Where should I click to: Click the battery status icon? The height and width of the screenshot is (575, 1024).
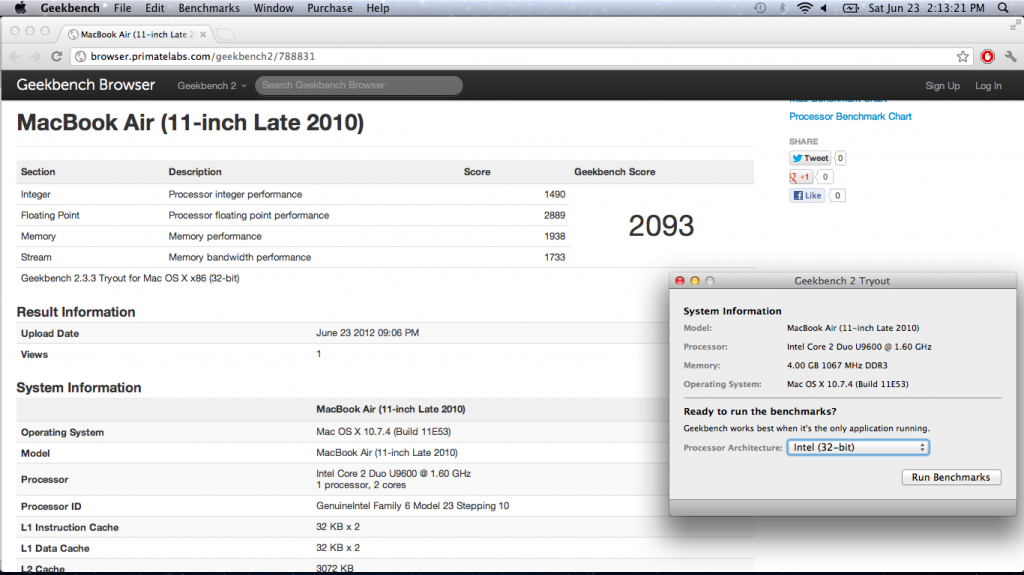tap(850, 8)
